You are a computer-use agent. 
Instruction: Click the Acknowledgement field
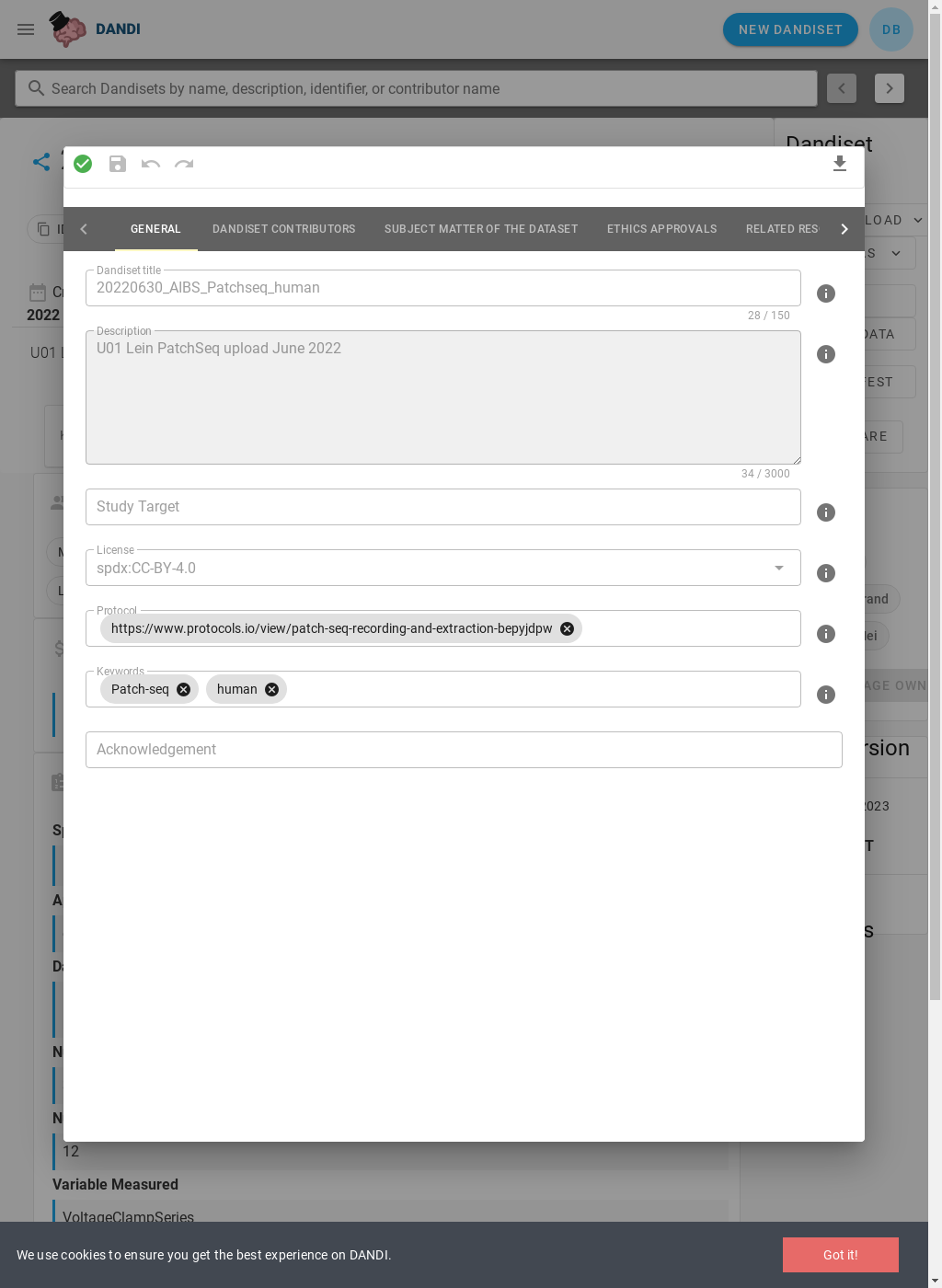pyautogui.click(x=464, y=750)
